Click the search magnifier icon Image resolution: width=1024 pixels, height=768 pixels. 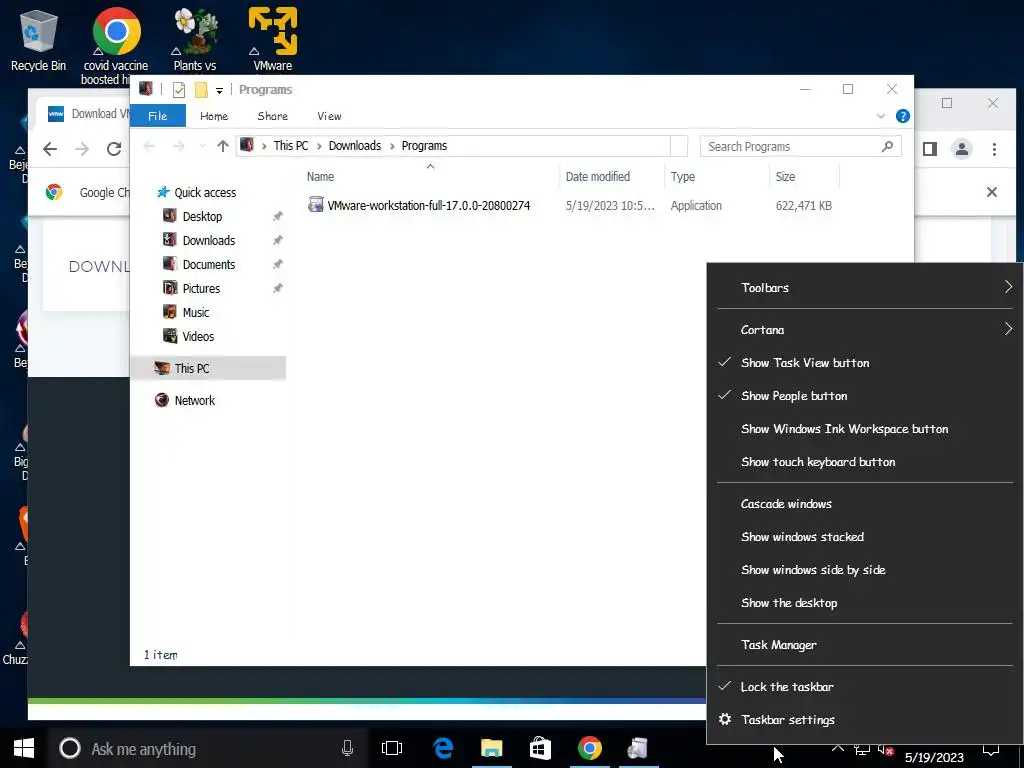pos(887,146)
